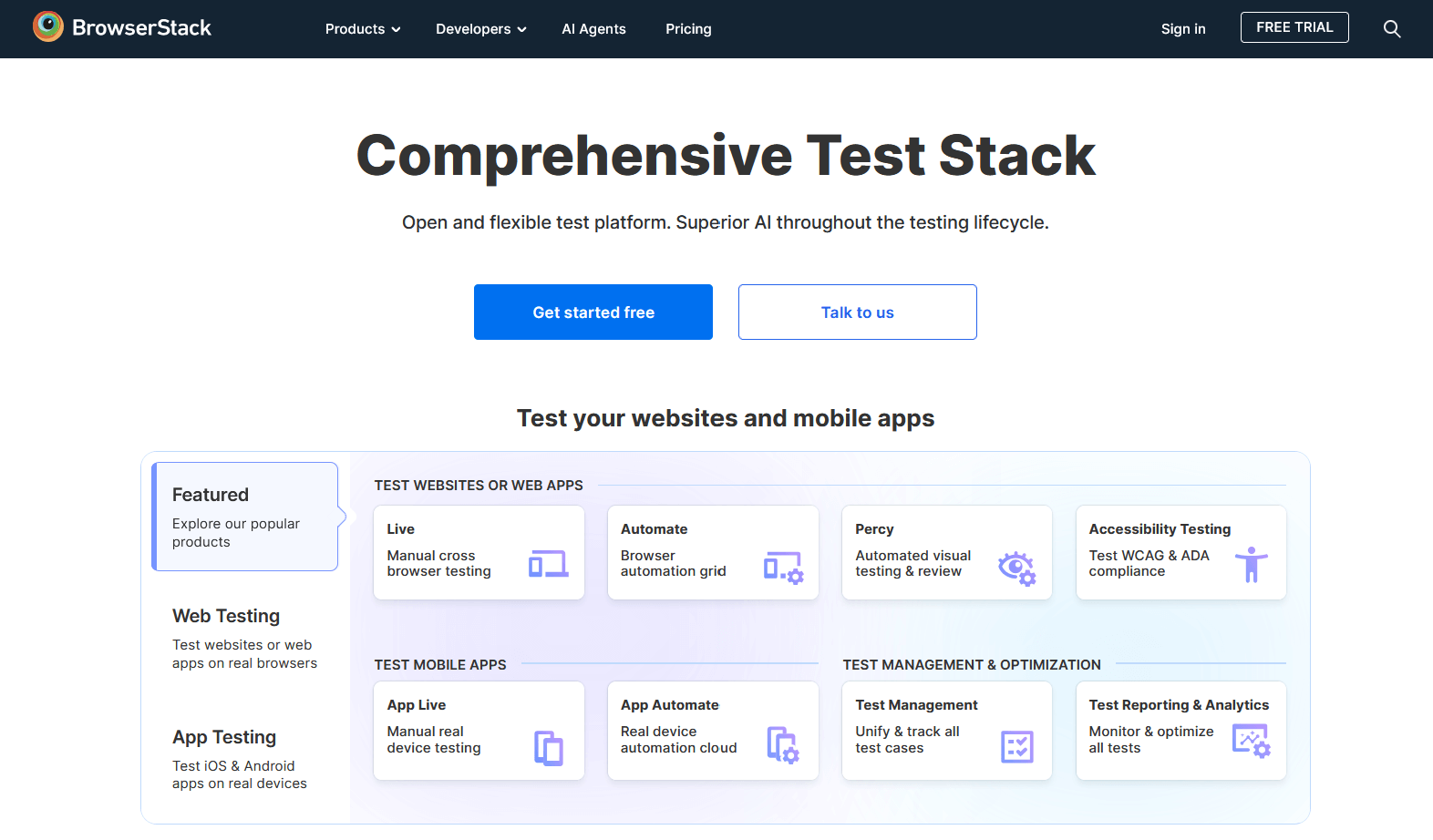The image size is (1433, 840).
Task: Select the Featured tab
Action: point(244,517)
